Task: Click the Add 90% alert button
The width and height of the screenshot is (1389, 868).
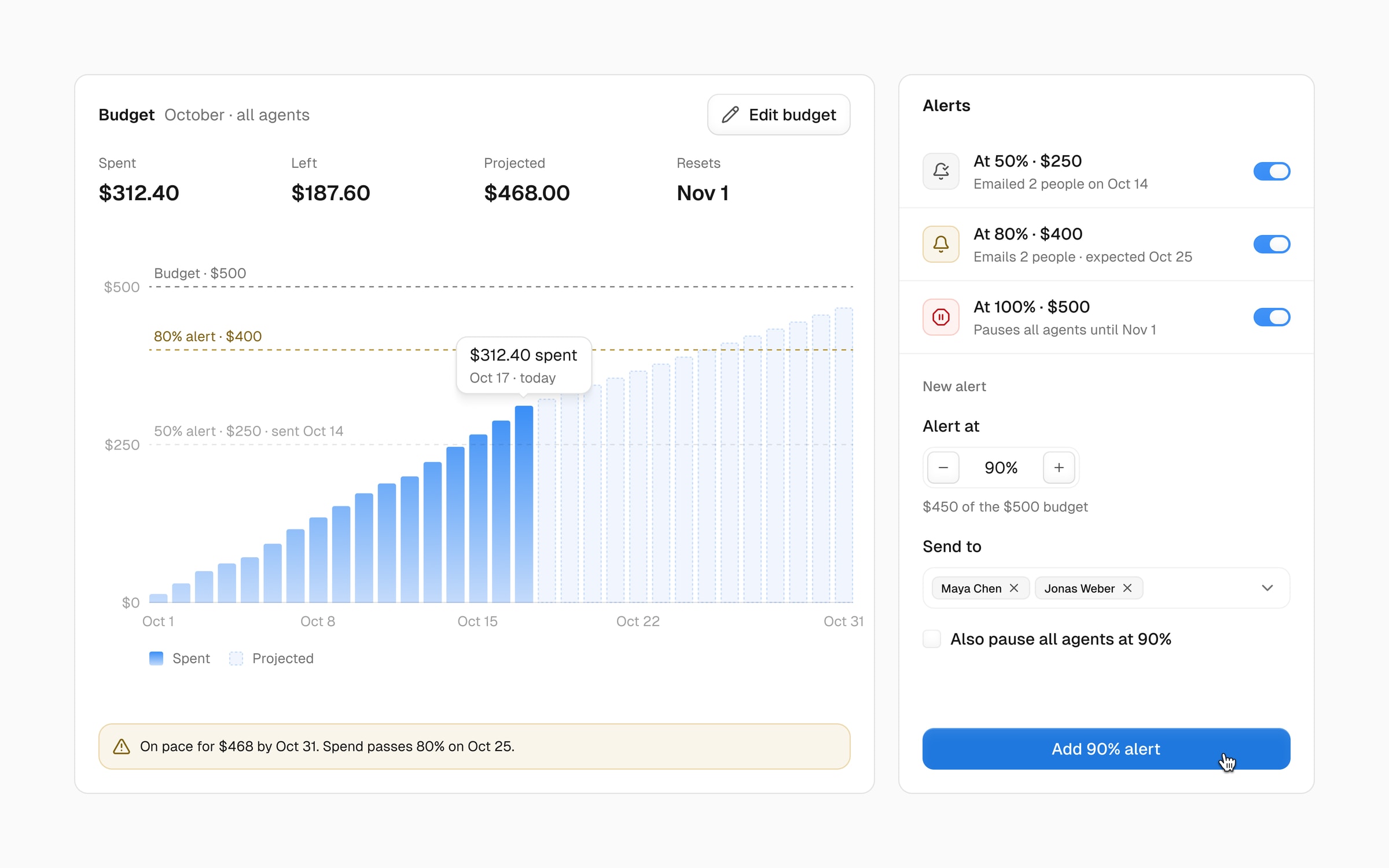Action: pyautogui.click(x=1106, y=749)
